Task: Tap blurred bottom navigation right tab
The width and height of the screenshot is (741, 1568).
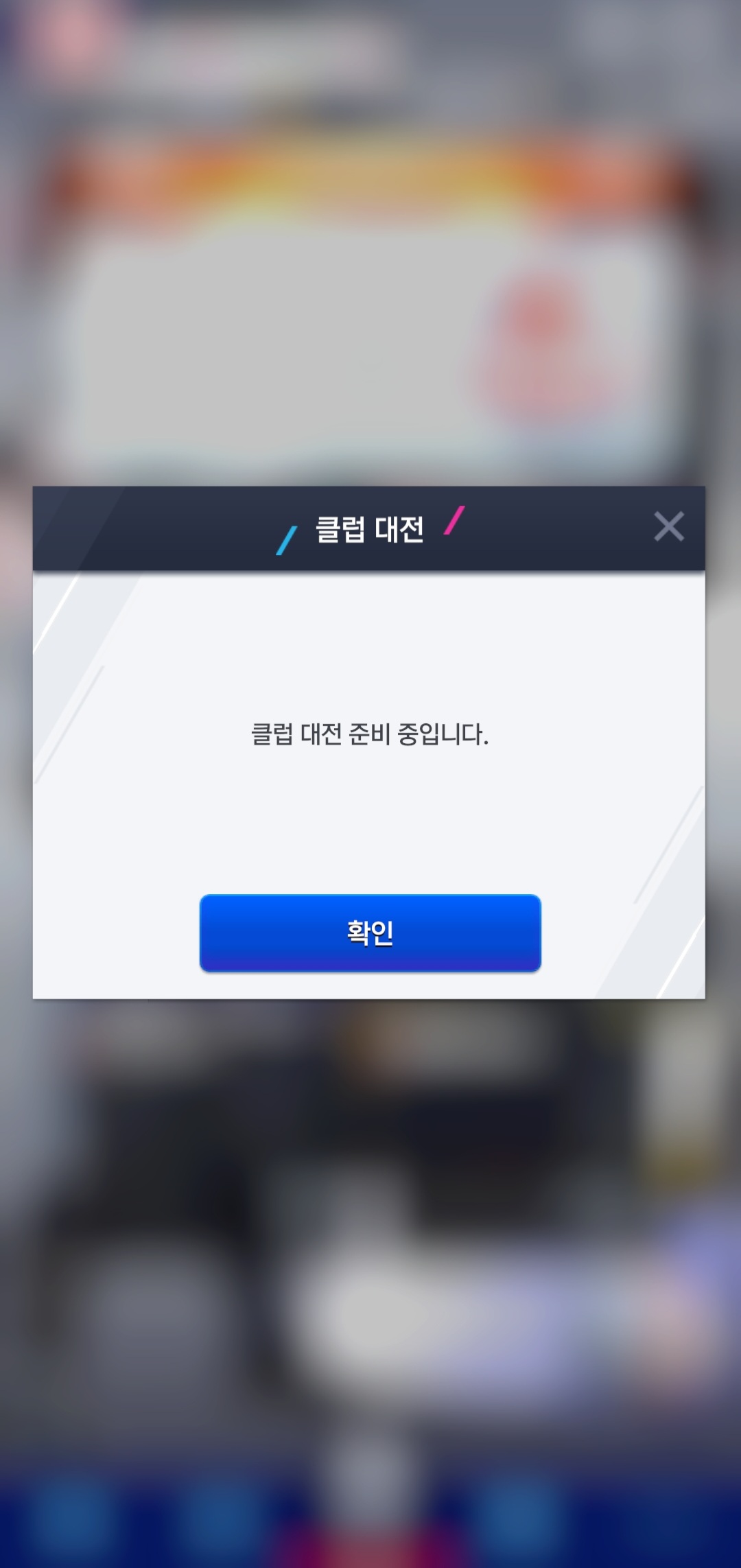Action: click(521, 1520)
